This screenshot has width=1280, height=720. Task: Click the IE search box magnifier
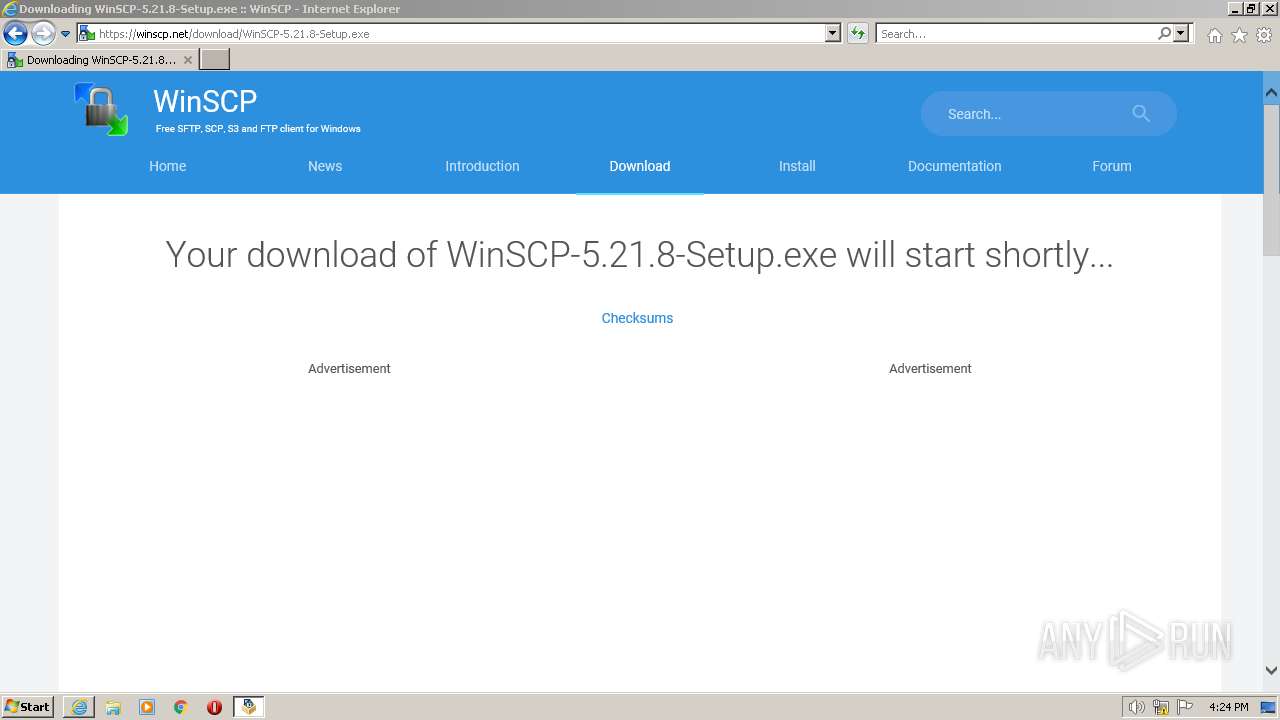click(x=1164, y=33)
